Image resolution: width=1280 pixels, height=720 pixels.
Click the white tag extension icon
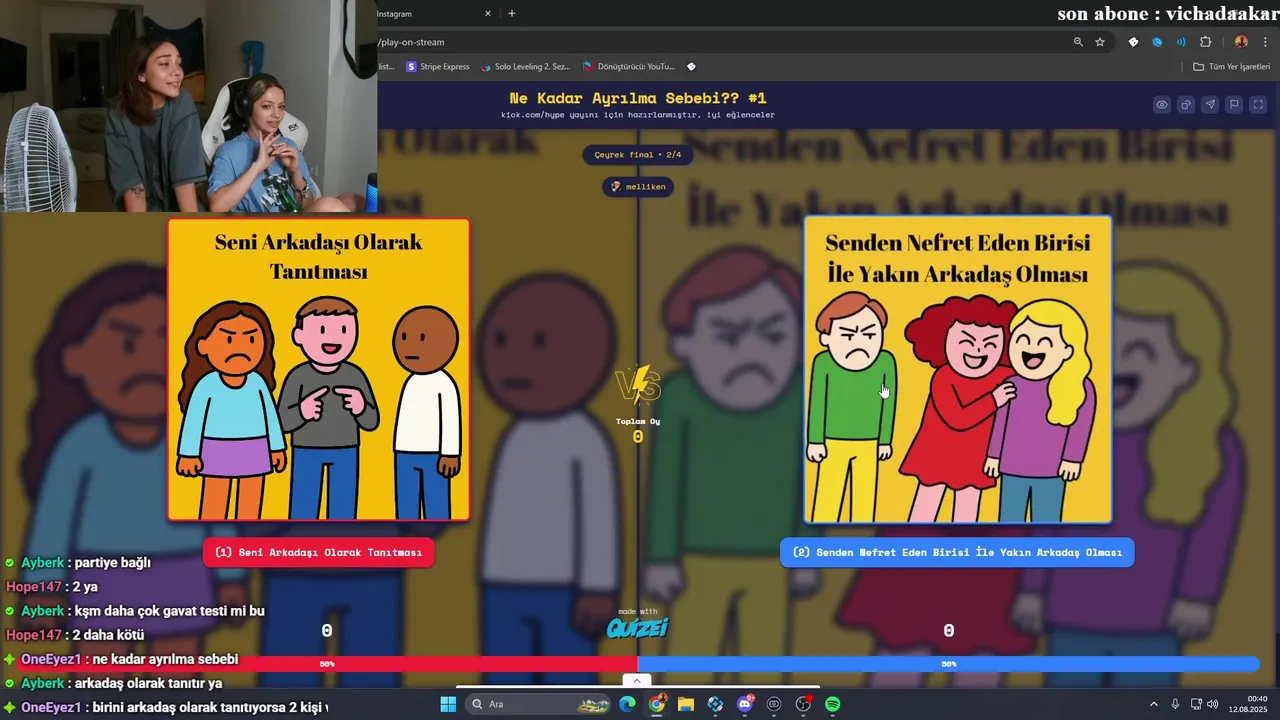pyautogui.click(x=1133, y=42)
